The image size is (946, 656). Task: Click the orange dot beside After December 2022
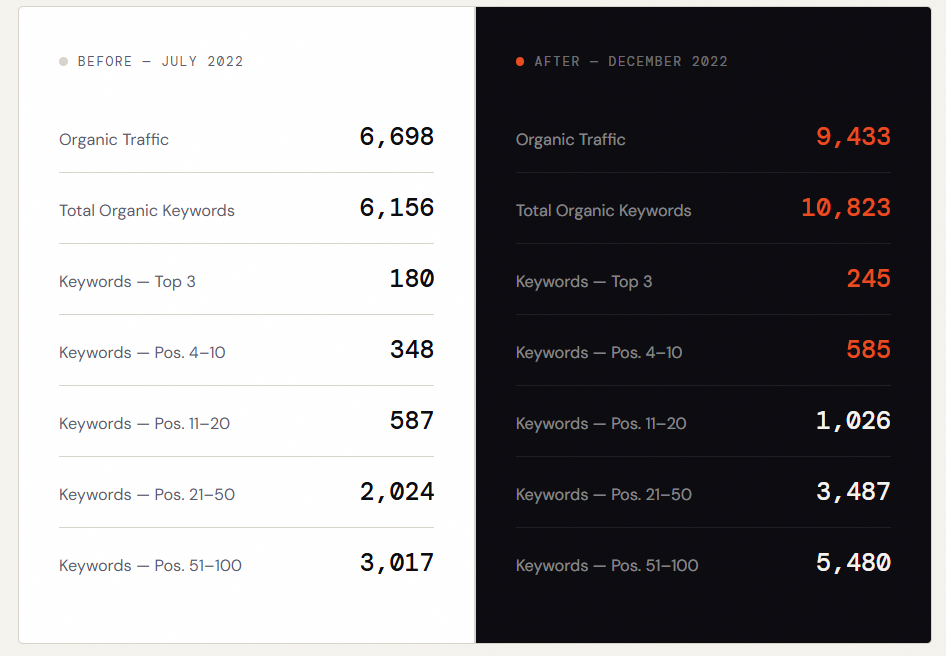[x=520, y=61]
